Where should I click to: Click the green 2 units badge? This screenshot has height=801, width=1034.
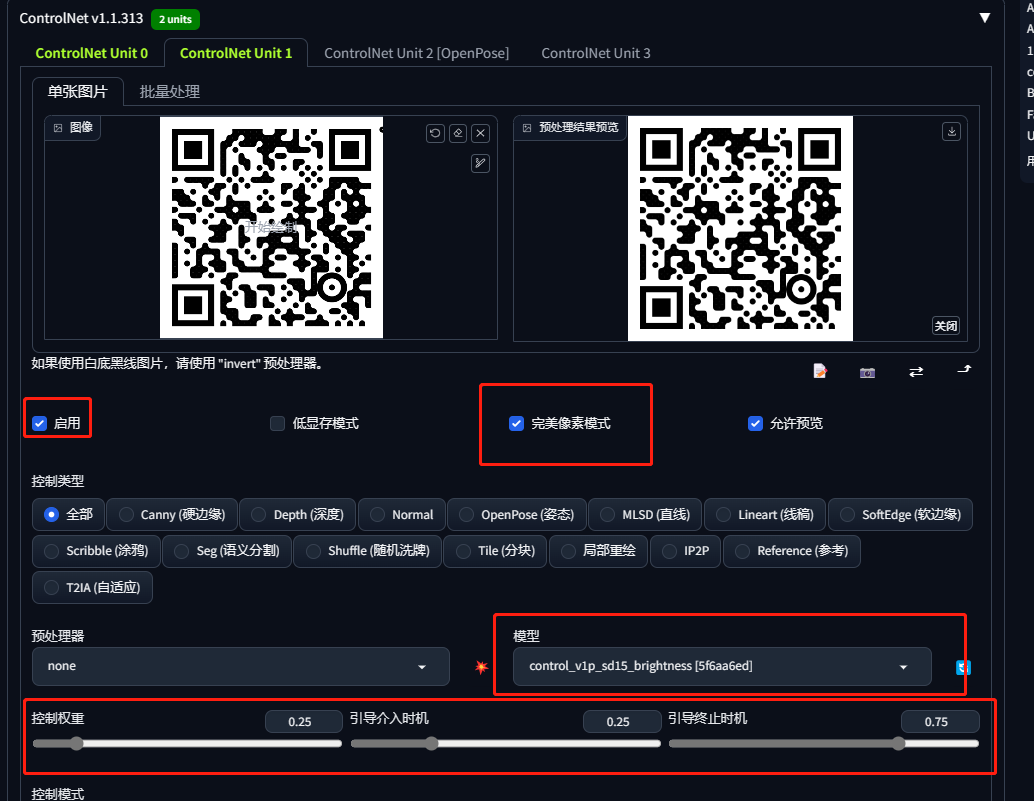coord(175,19)
